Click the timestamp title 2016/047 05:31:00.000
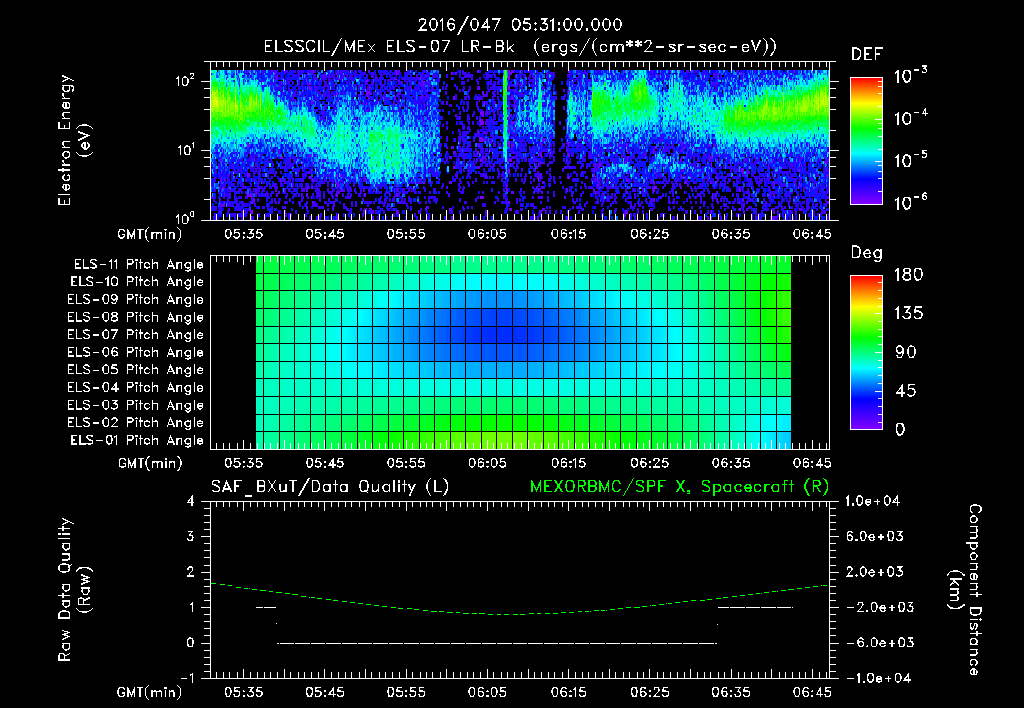 click(520, 25)
